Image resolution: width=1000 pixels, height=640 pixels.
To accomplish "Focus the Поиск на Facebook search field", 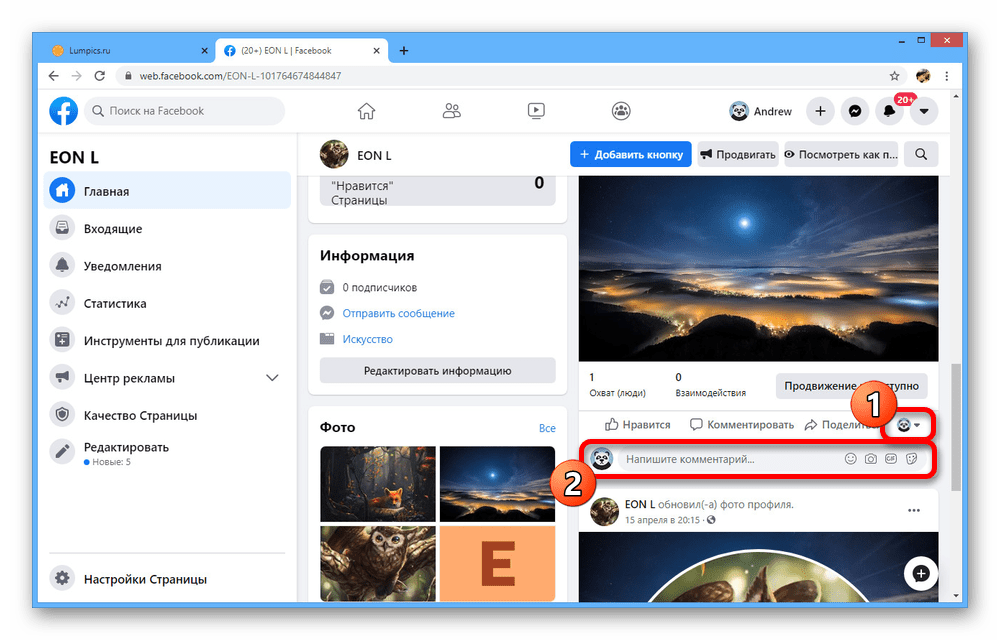I will [x=184, y=111].
